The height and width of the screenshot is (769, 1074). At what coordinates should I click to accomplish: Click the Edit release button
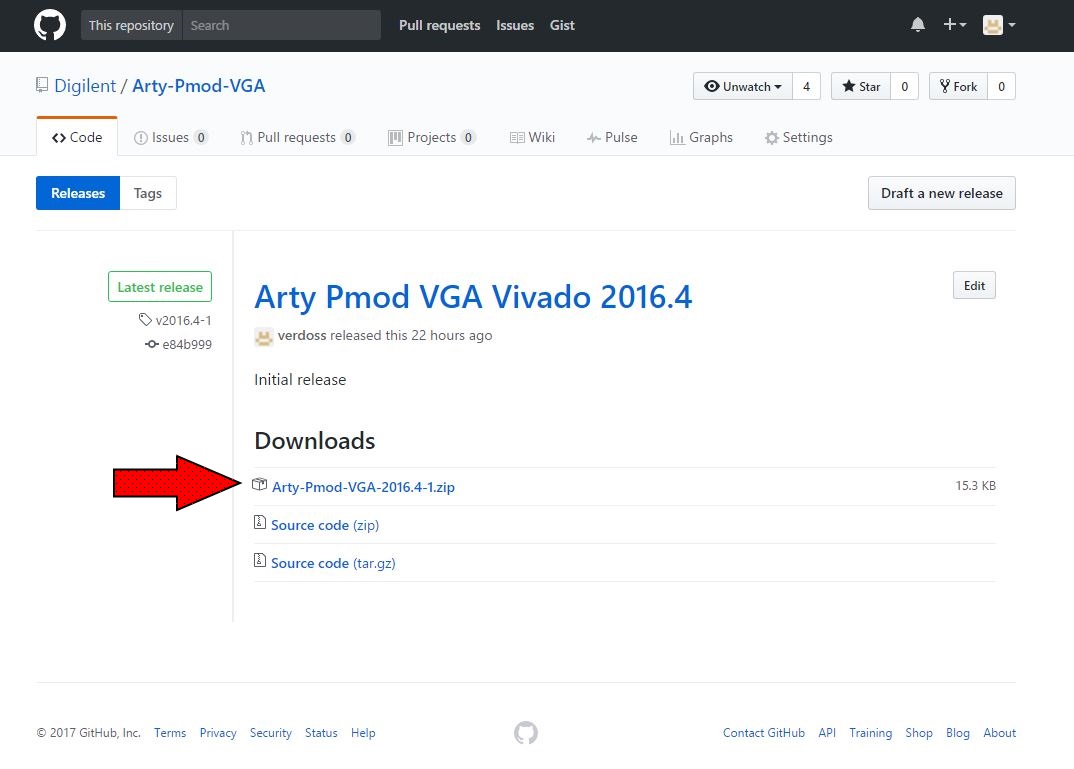pyautogui.click(x=974, y=286)
